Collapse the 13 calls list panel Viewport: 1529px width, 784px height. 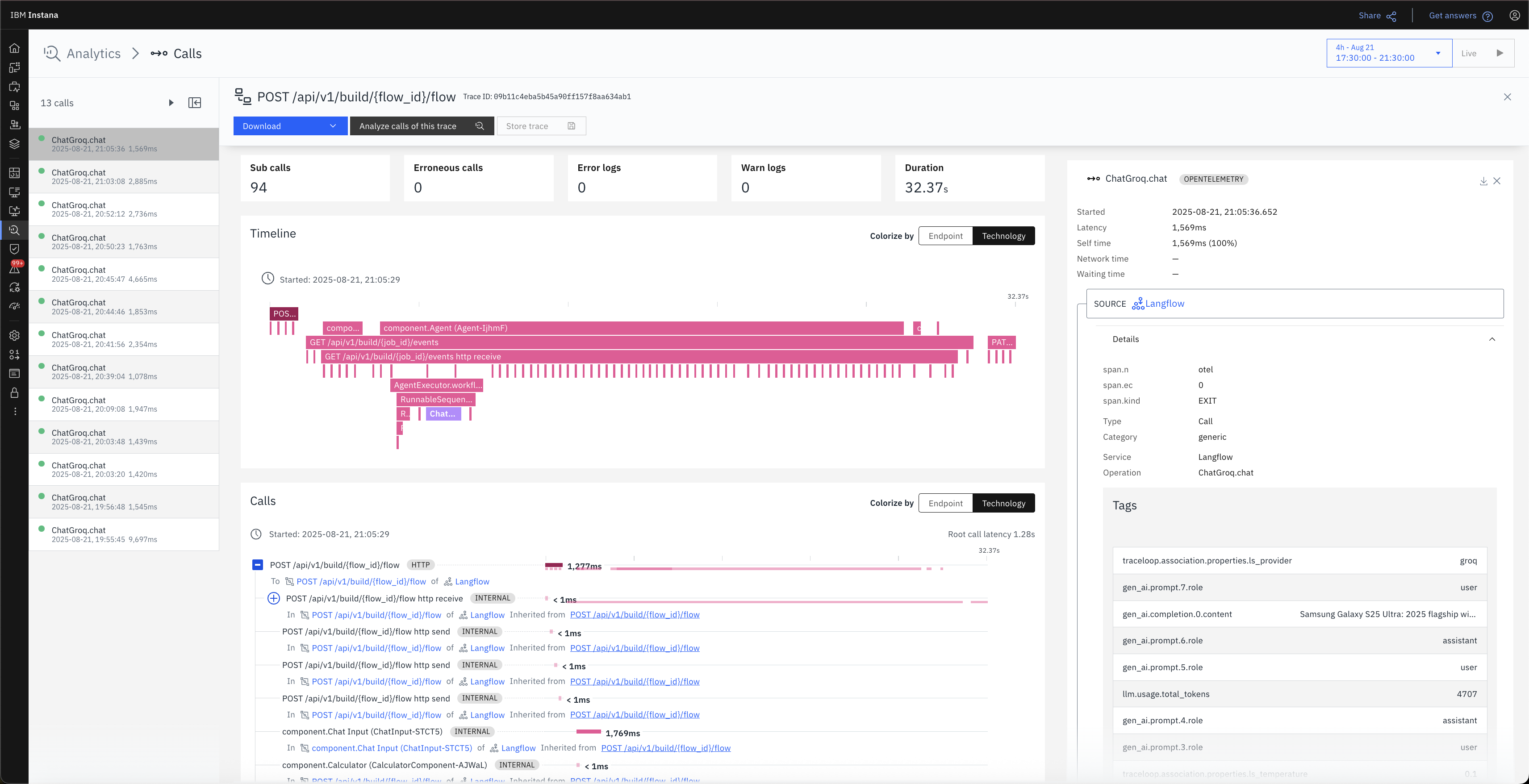(195, 103)
